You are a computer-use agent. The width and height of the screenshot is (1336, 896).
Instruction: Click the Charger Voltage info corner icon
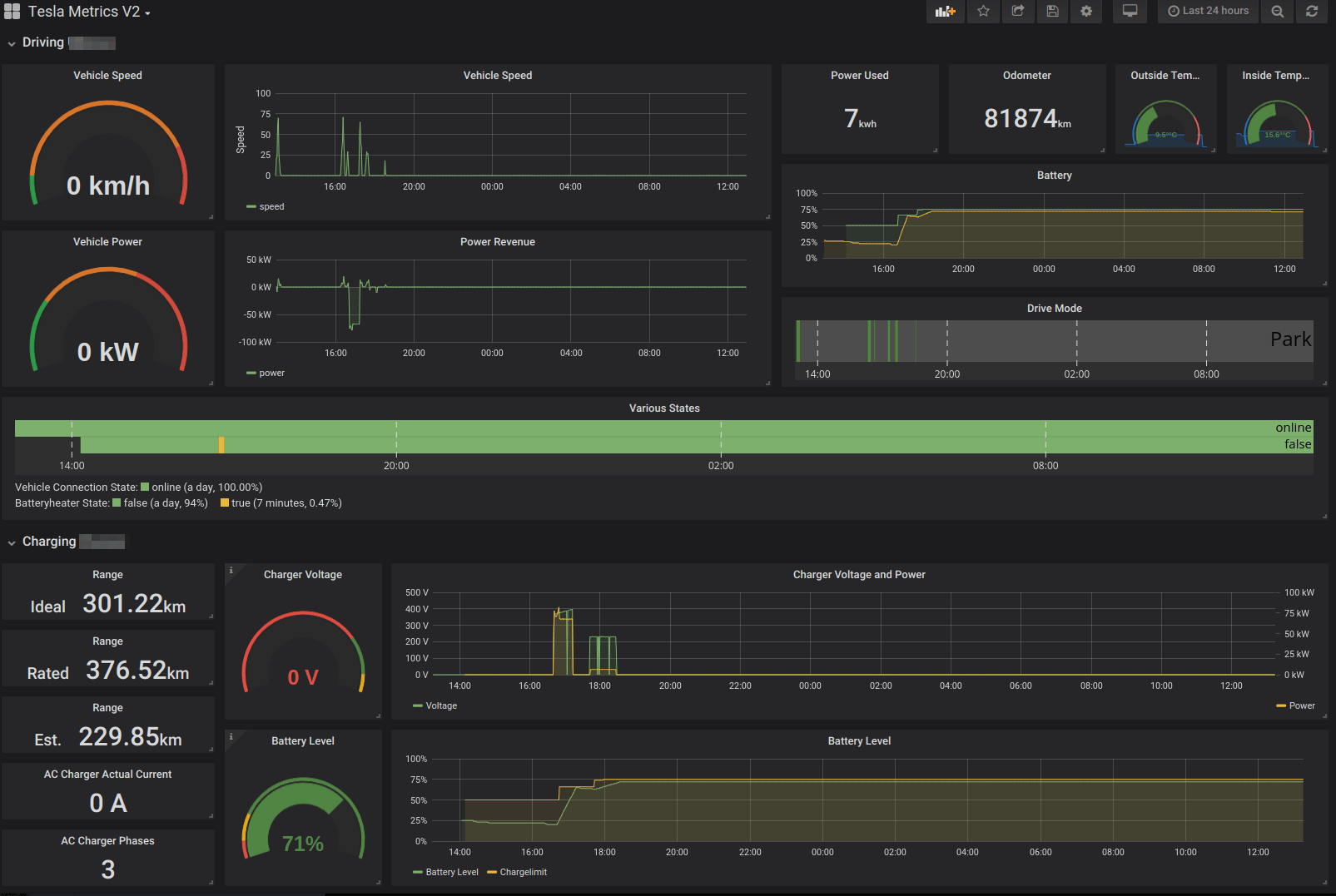(x=231, y=570)
